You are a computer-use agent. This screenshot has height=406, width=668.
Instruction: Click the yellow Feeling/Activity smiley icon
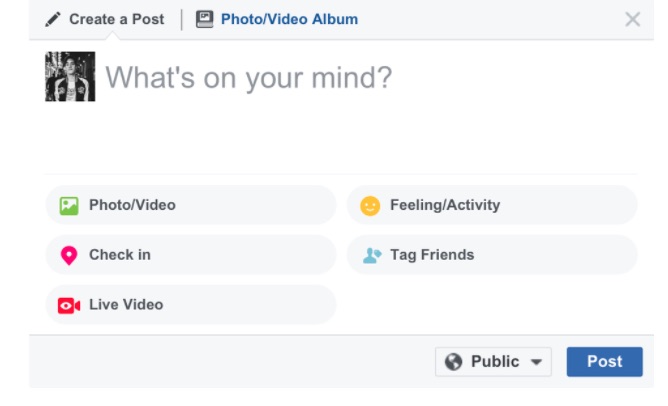pos(370,206)
